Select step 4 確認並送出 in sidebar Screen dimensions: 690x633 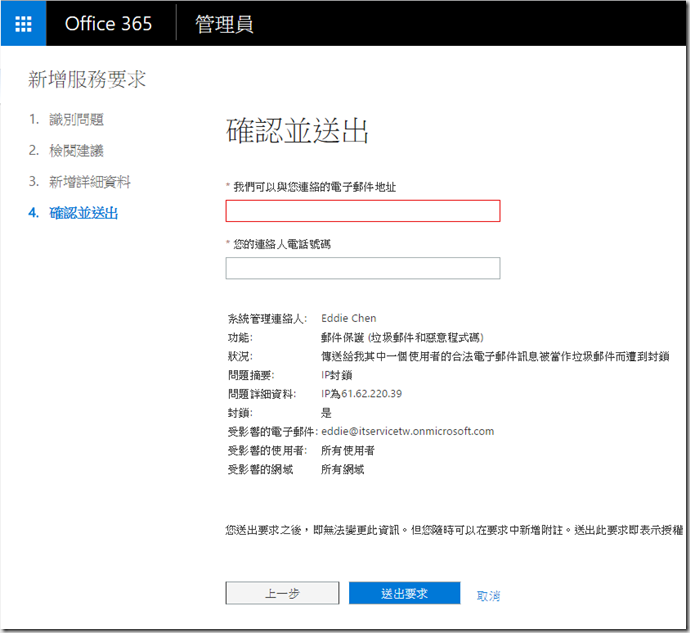coord(83,213)
